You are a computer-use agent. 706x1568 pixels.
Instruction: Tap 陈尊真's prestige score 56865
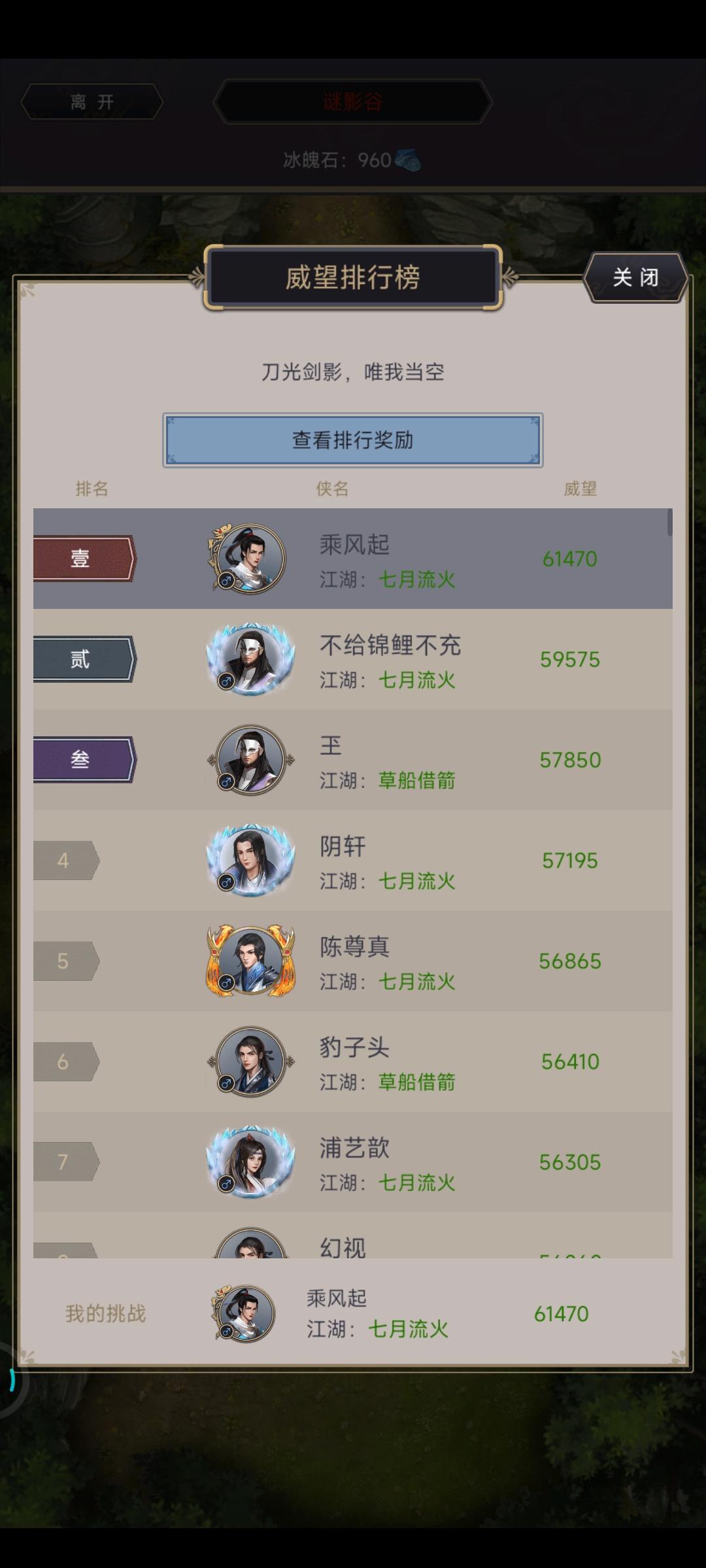pyautogui.click(x=570, y=961)
